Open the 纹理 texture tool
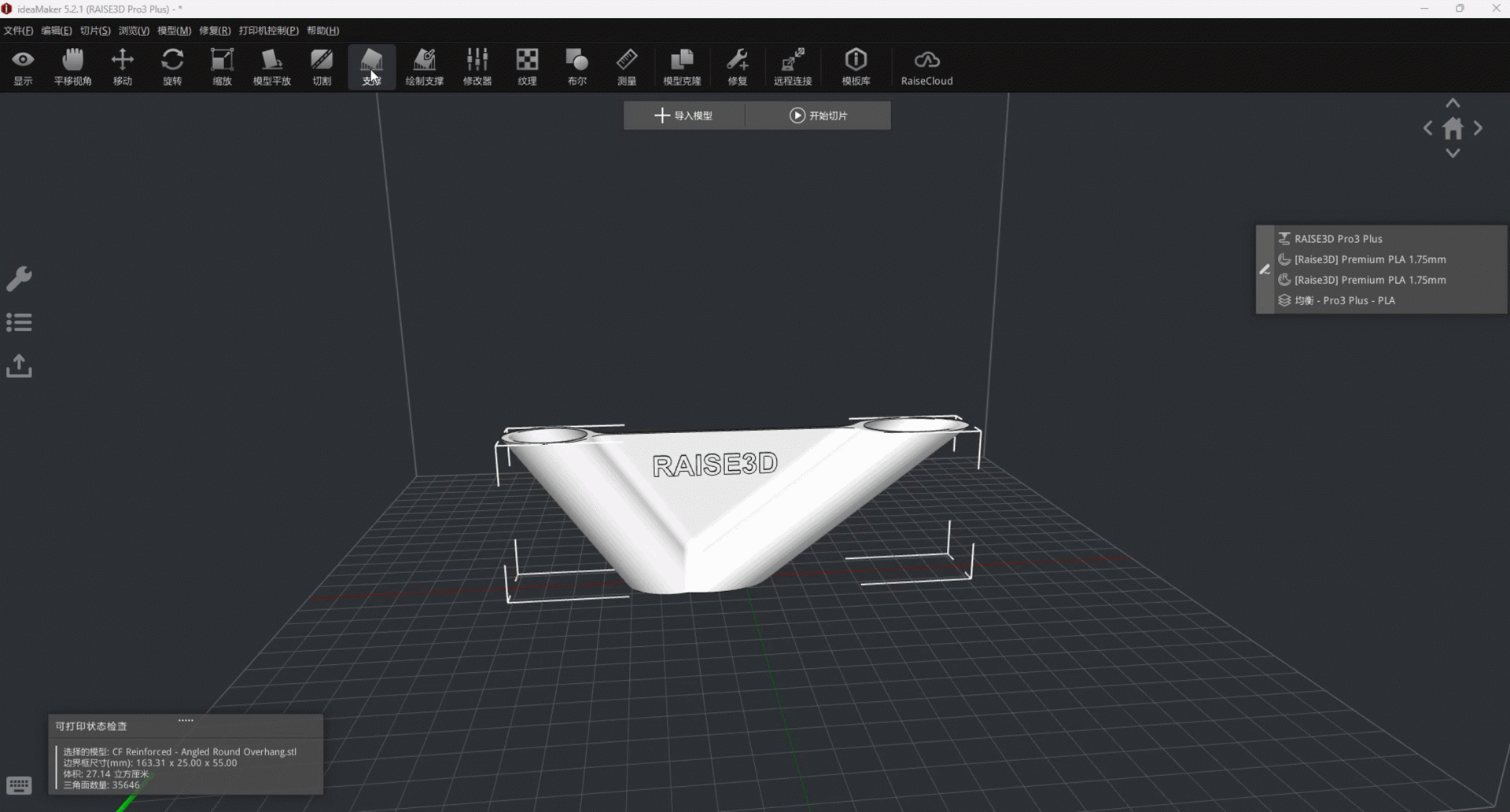Viewport: 1510px width, 812px height. (x=527, y=67)
